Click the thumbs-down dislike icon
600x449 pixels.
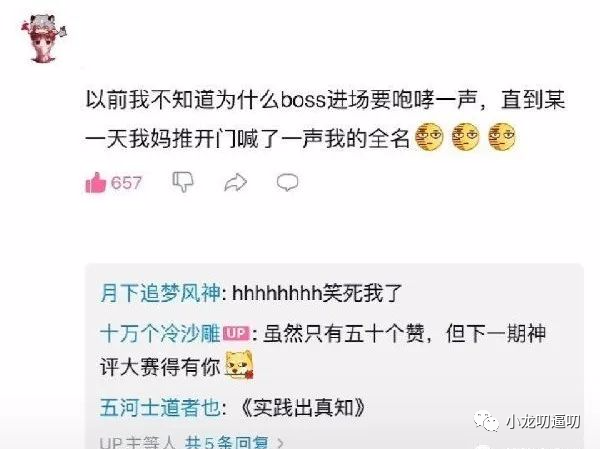[183, 182]
